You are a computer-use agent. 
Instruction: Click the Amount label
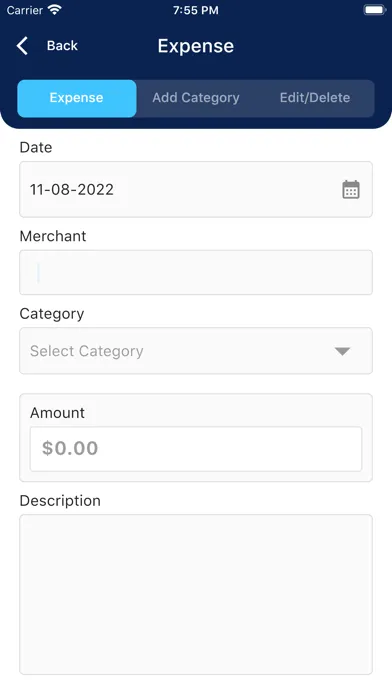tap(57, 413)
